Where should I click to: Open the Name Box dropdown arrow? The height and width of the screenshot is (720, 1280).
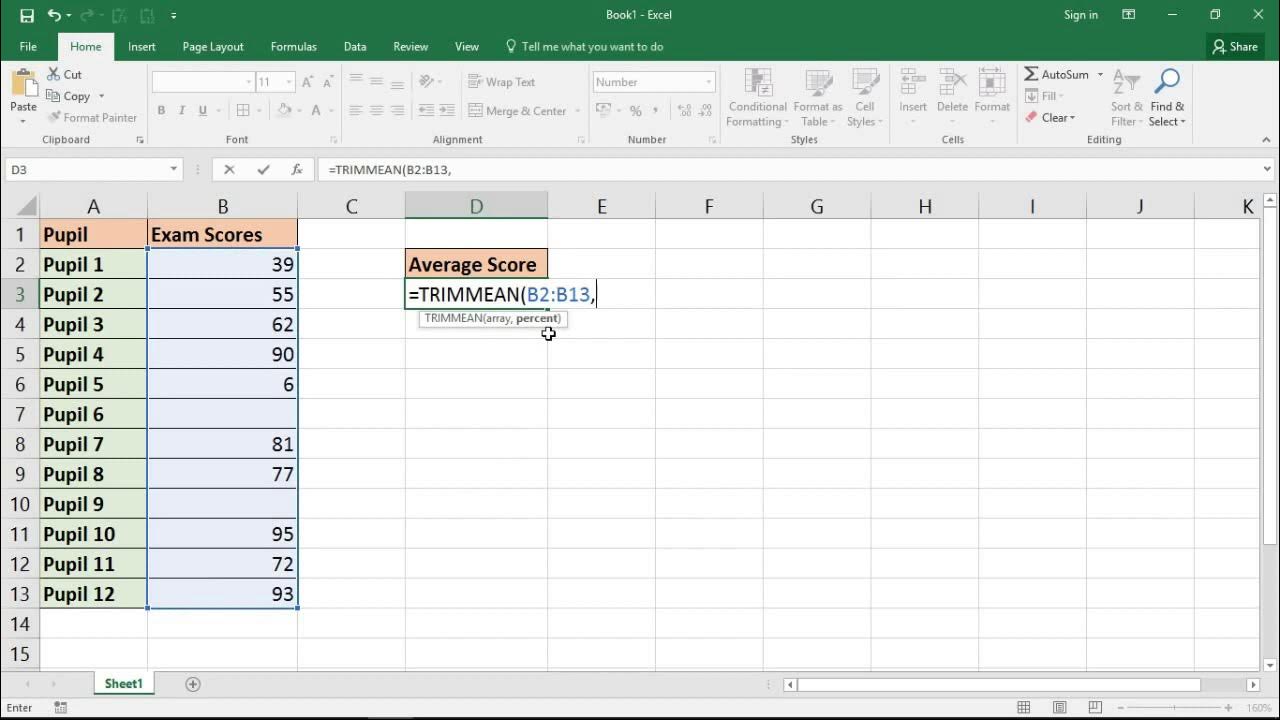click(173, 170)
